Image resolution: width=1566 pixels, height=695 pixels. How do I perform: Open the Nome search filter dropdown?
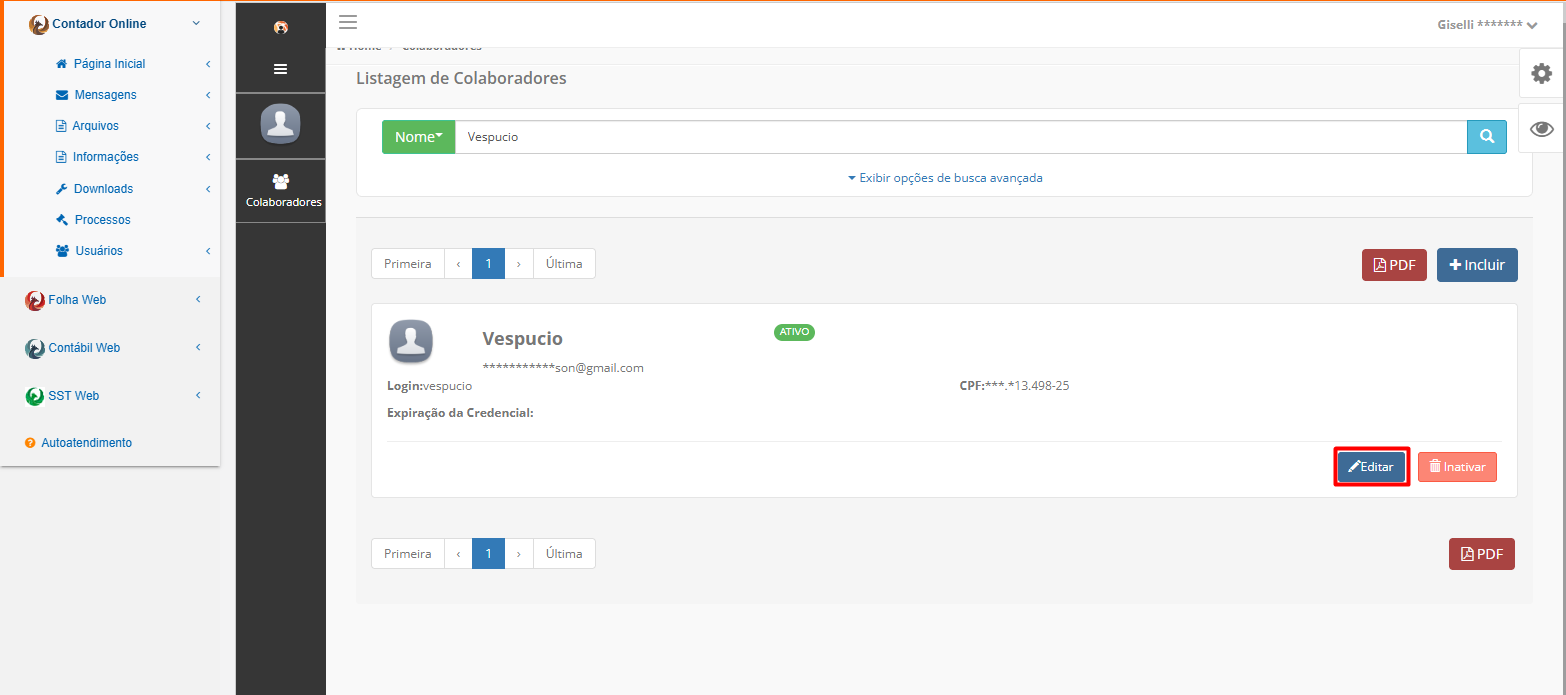coord(418,137)
